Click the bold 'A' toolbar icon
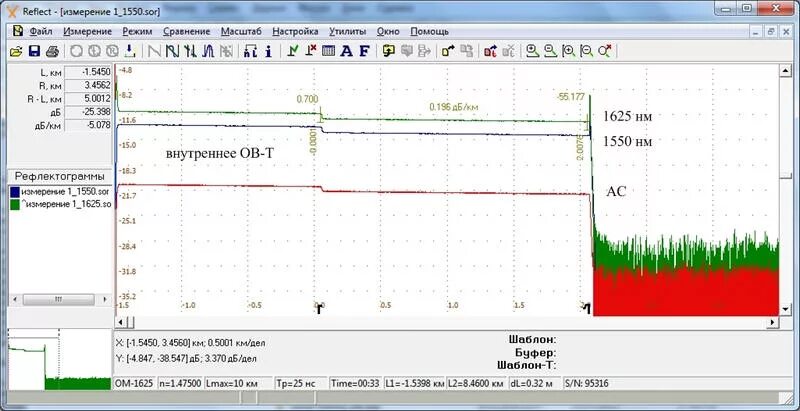This screenshot has width=800, height=411. pyautogui.click(x=346, y=51)
